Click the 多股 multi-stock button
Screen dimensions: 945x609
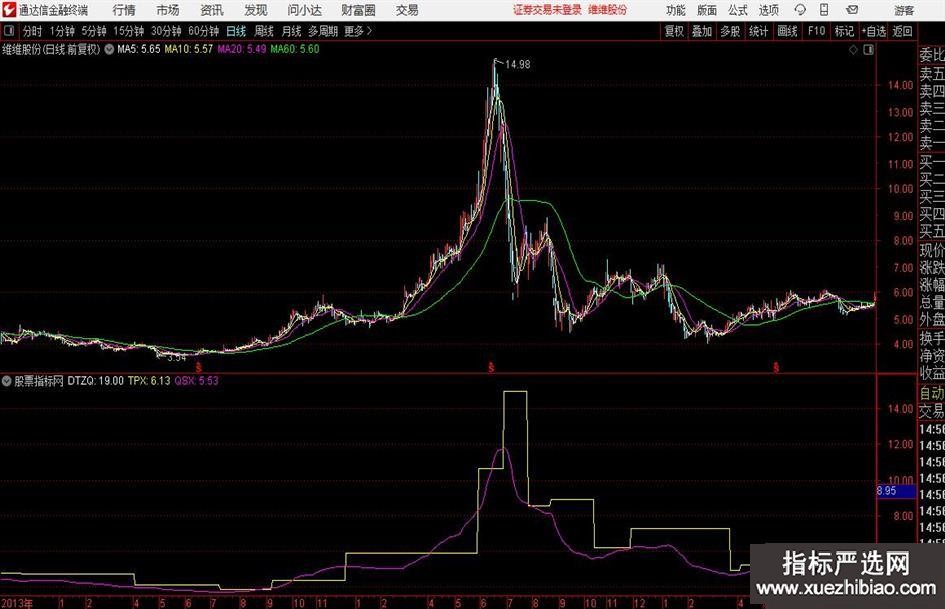pos(730,31)
